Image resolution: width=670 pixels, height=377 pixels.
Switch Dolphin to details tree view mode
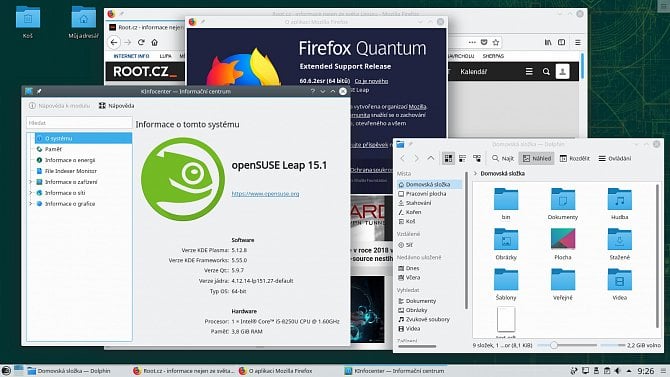tap(477, 159)
